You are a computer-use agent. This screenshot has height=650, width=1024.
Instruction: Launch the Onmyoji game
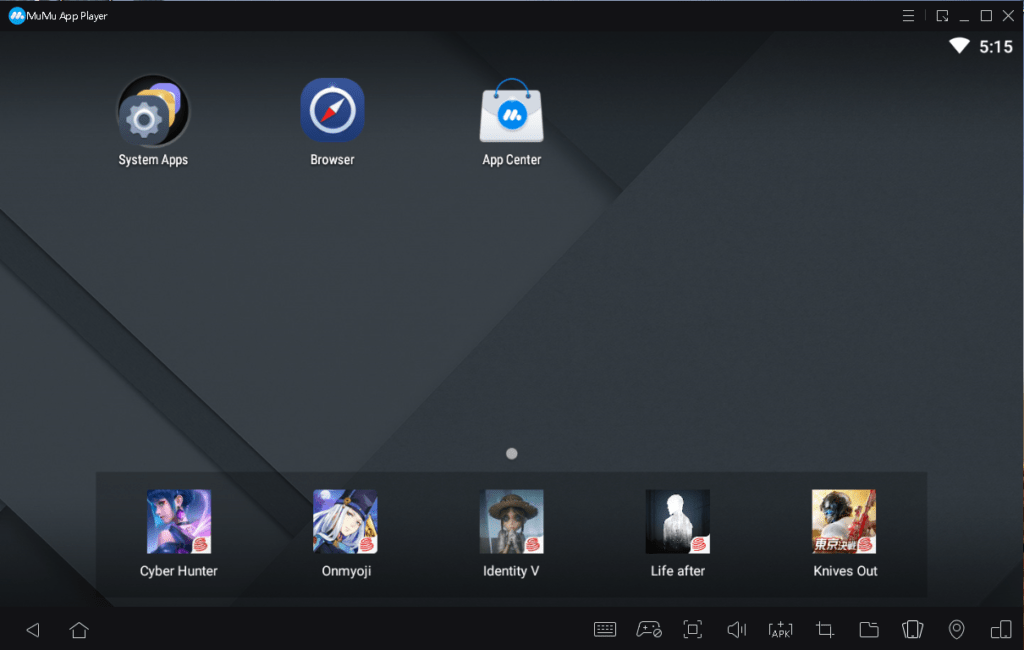(345, 521)
